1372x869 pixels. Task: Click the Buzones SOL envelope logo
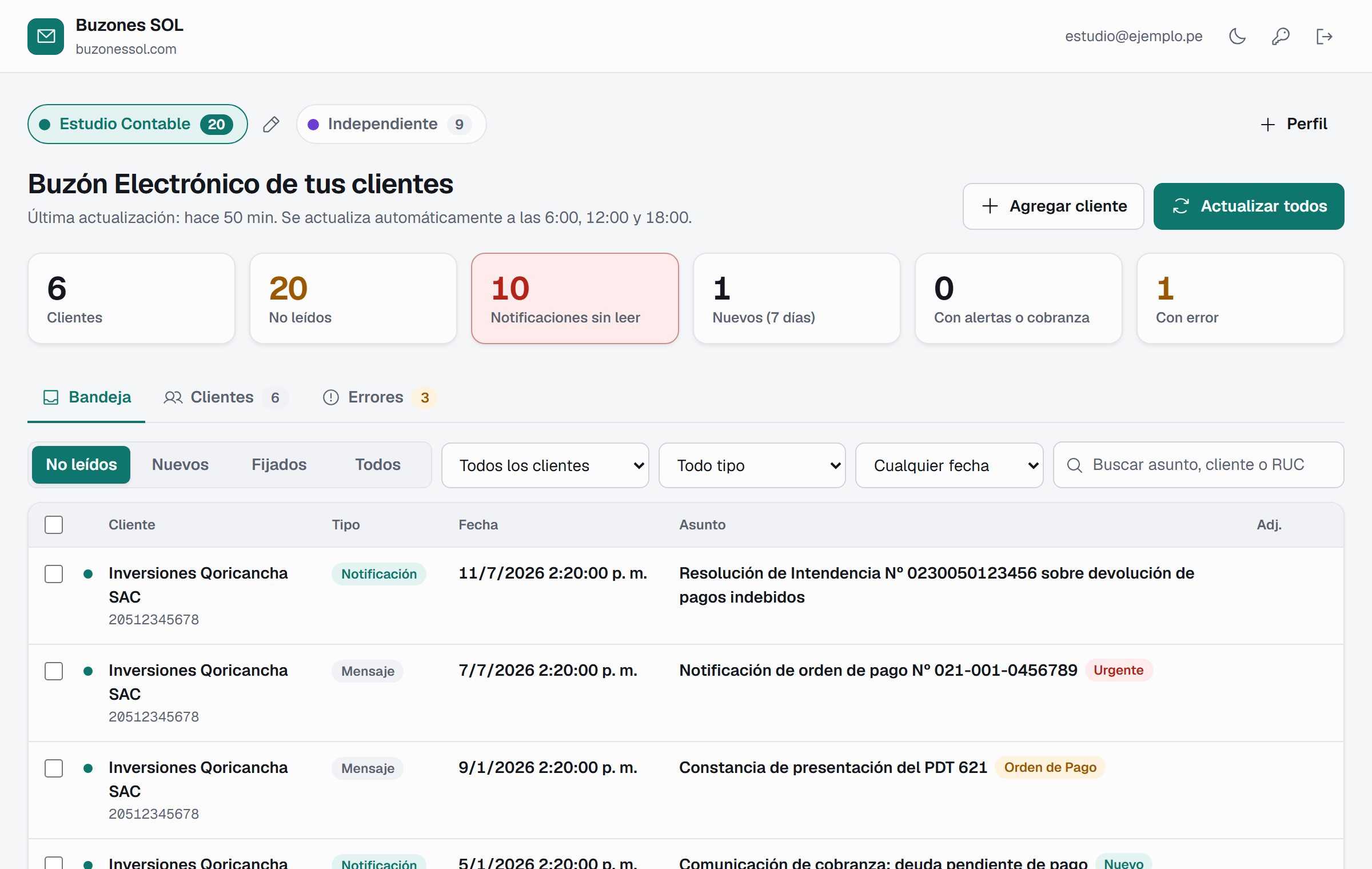coord(46,37)
